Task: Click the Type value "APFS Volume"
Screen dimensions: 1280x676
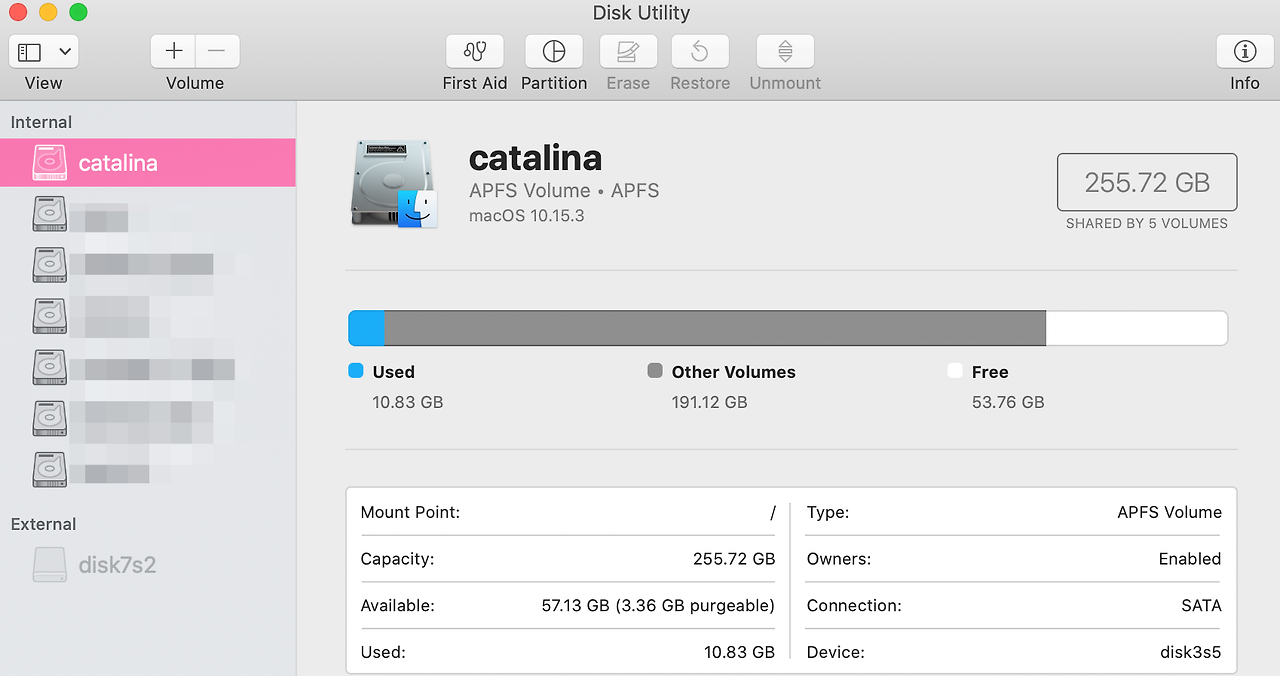Action: pos(1169,512)
